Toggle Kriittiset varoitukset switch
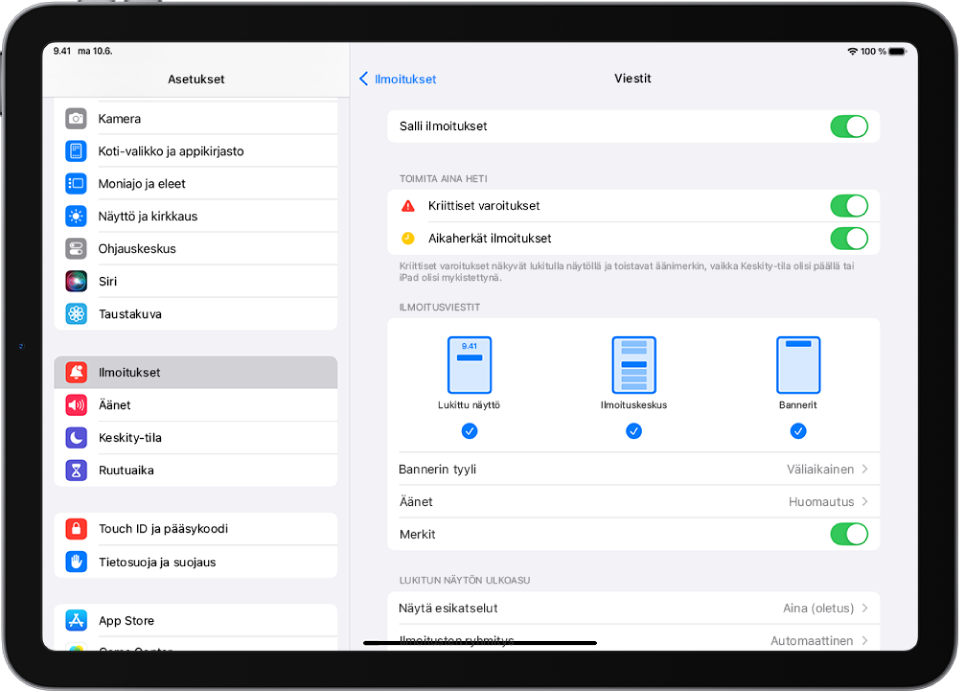 849,206
